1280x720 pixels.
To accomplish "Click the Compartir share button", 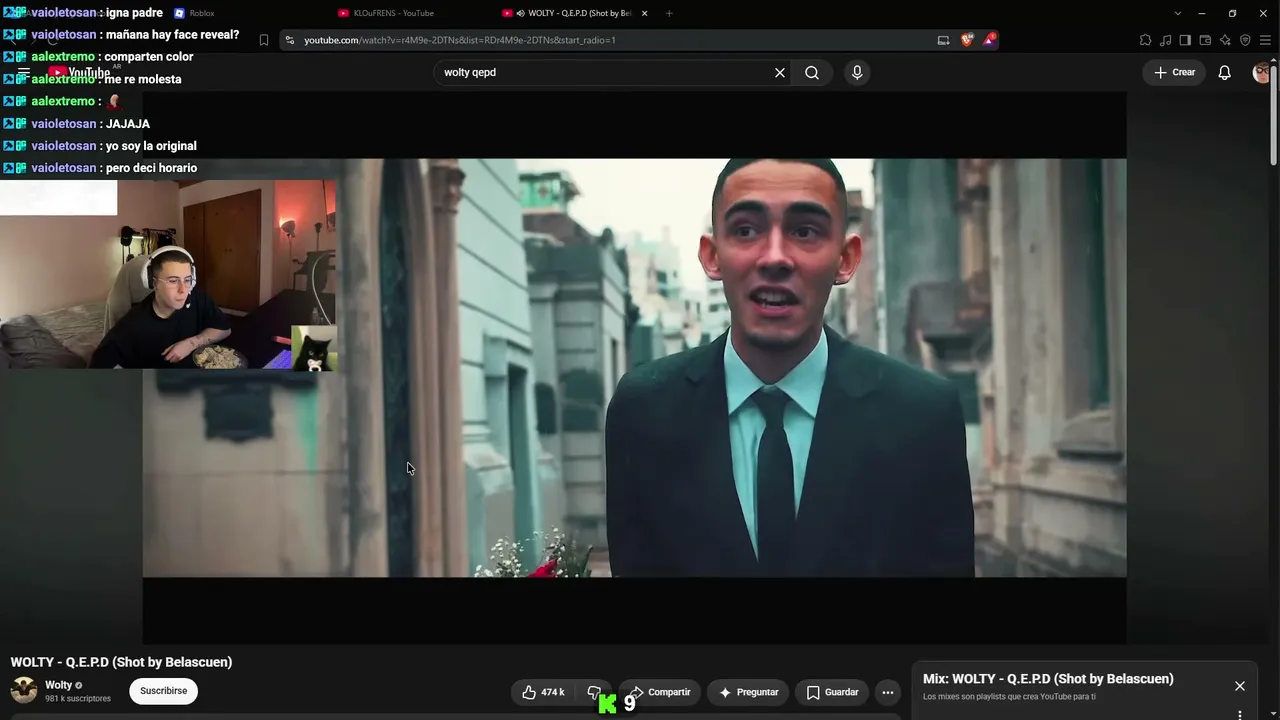I will [661, 692].
